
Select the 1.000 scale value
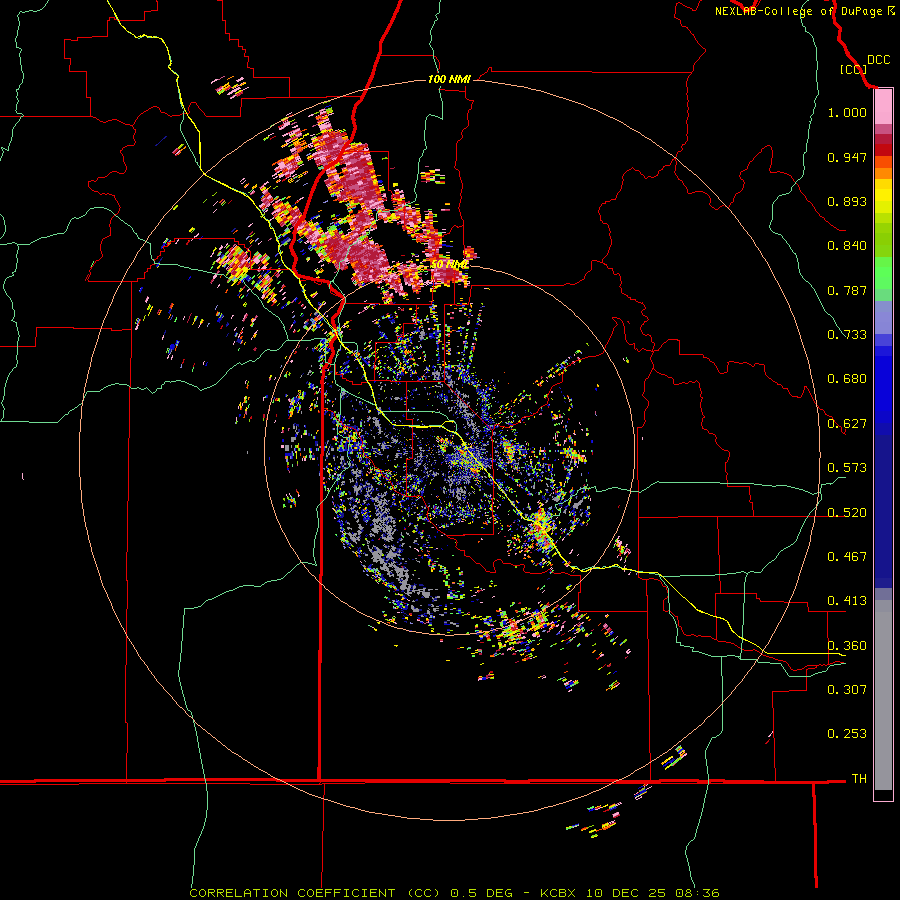(x=847, y=112)
